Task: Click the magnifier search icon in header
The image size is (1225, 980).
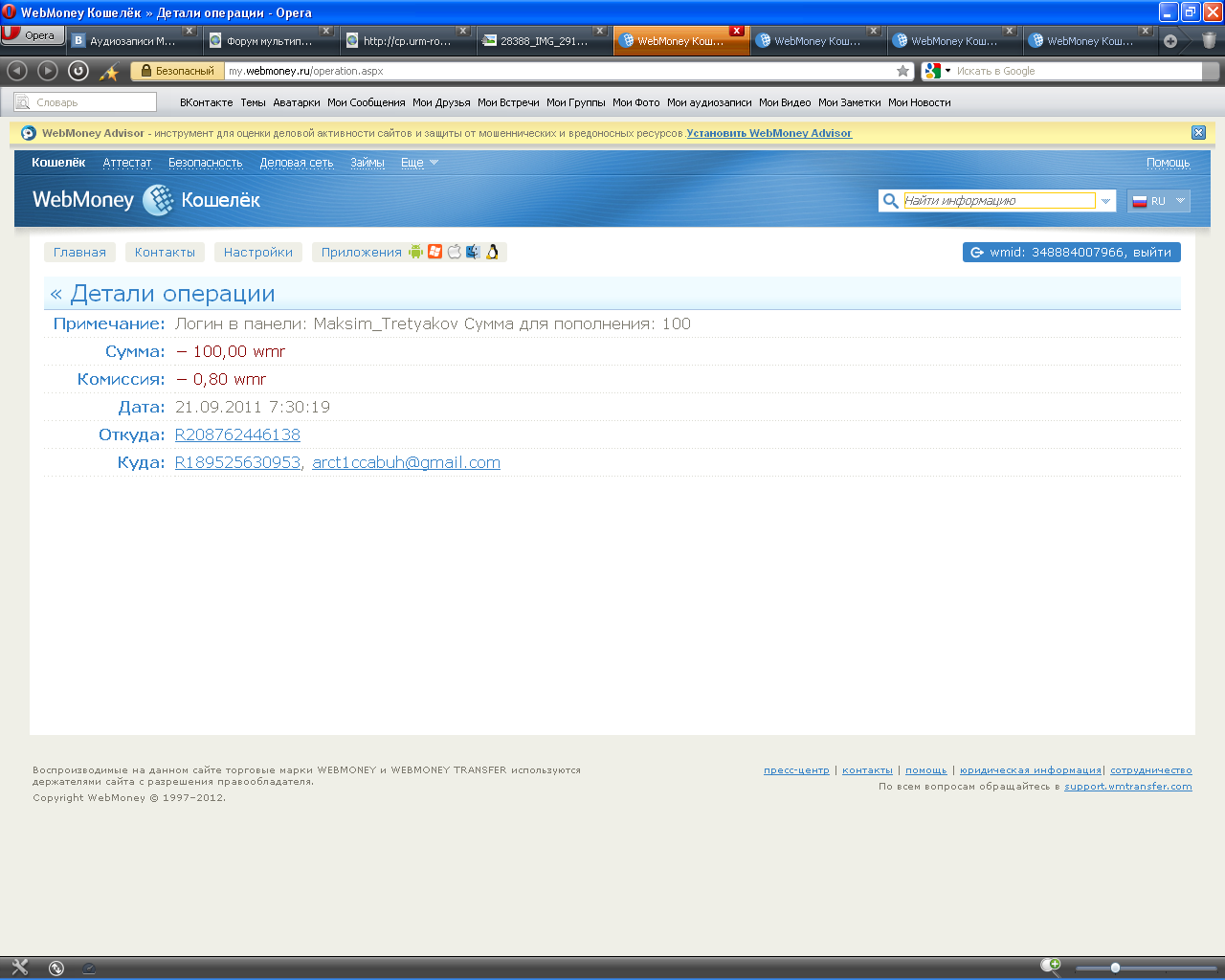Action: (891, 201)
